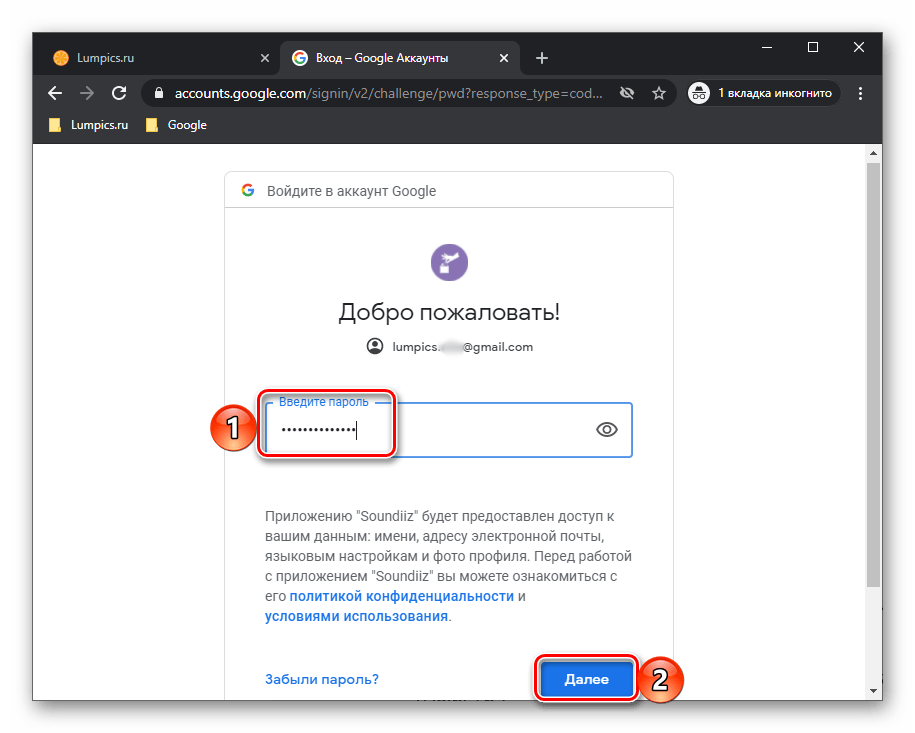Reload the page with refresh icon
Image resolution: width=915 pixels, height=733 pixels.
pyautogui.click(x=119, y=93)
